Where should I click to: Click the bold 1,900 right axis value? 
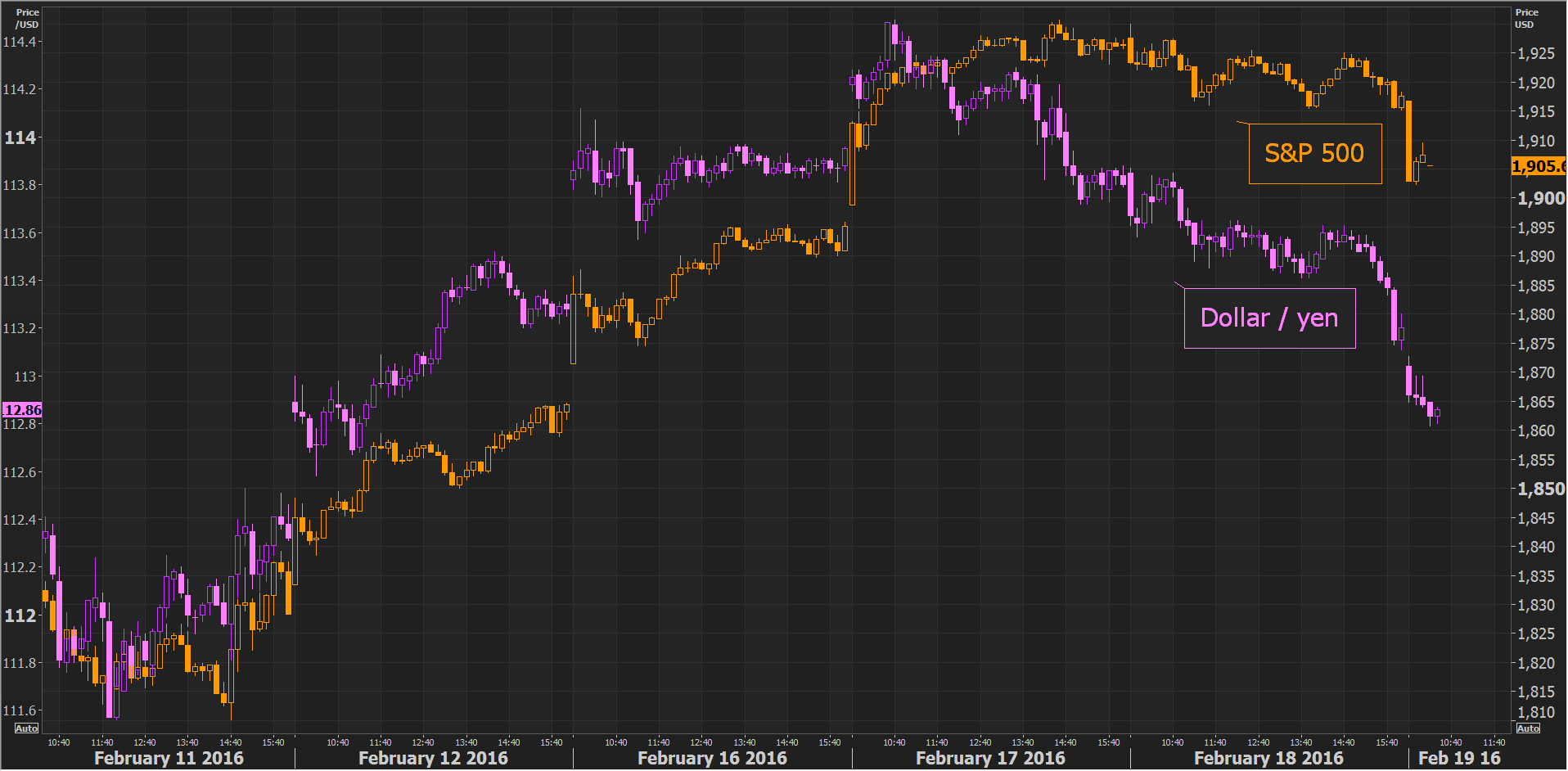(x=1541, y=198)
